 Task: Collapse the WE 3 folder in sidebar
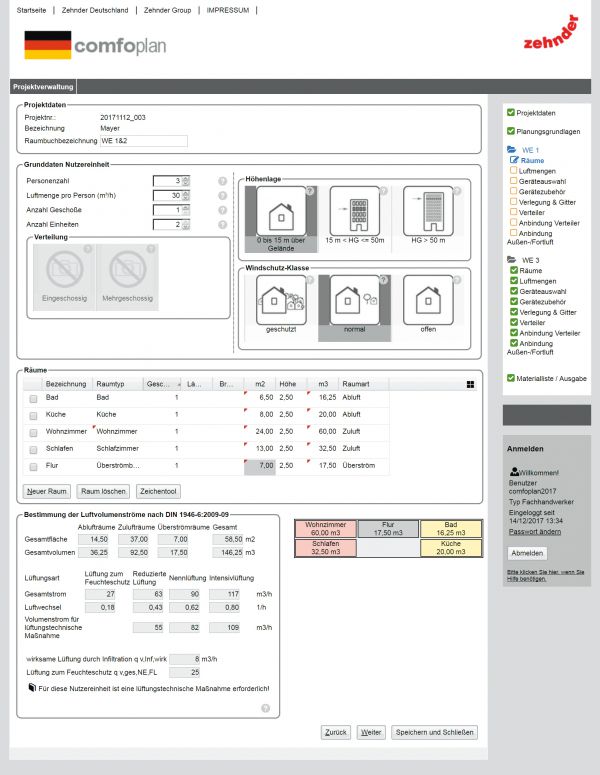tap(512, 260)
